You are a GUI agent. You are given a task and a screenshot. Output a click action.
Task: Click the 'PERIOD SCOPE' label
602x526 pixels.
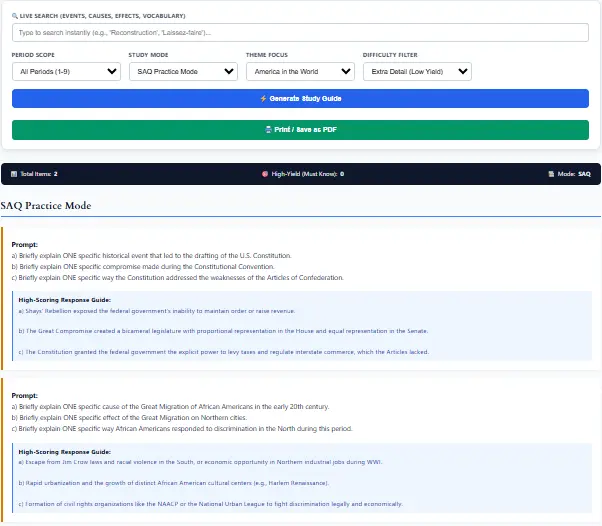pyautogui.click(x=33, y=55)
